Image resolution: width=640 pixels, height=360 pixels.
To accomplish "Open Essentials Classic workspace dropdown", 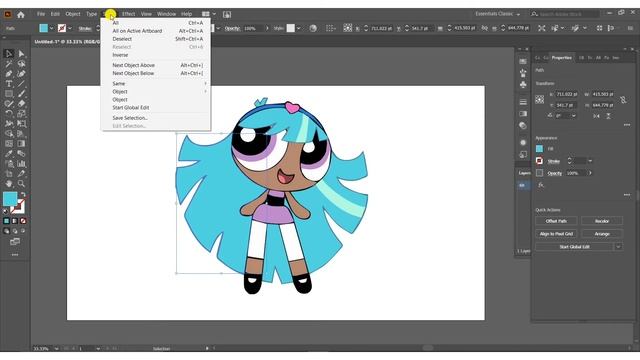I will pyautogui.click(x=498, y=14).
